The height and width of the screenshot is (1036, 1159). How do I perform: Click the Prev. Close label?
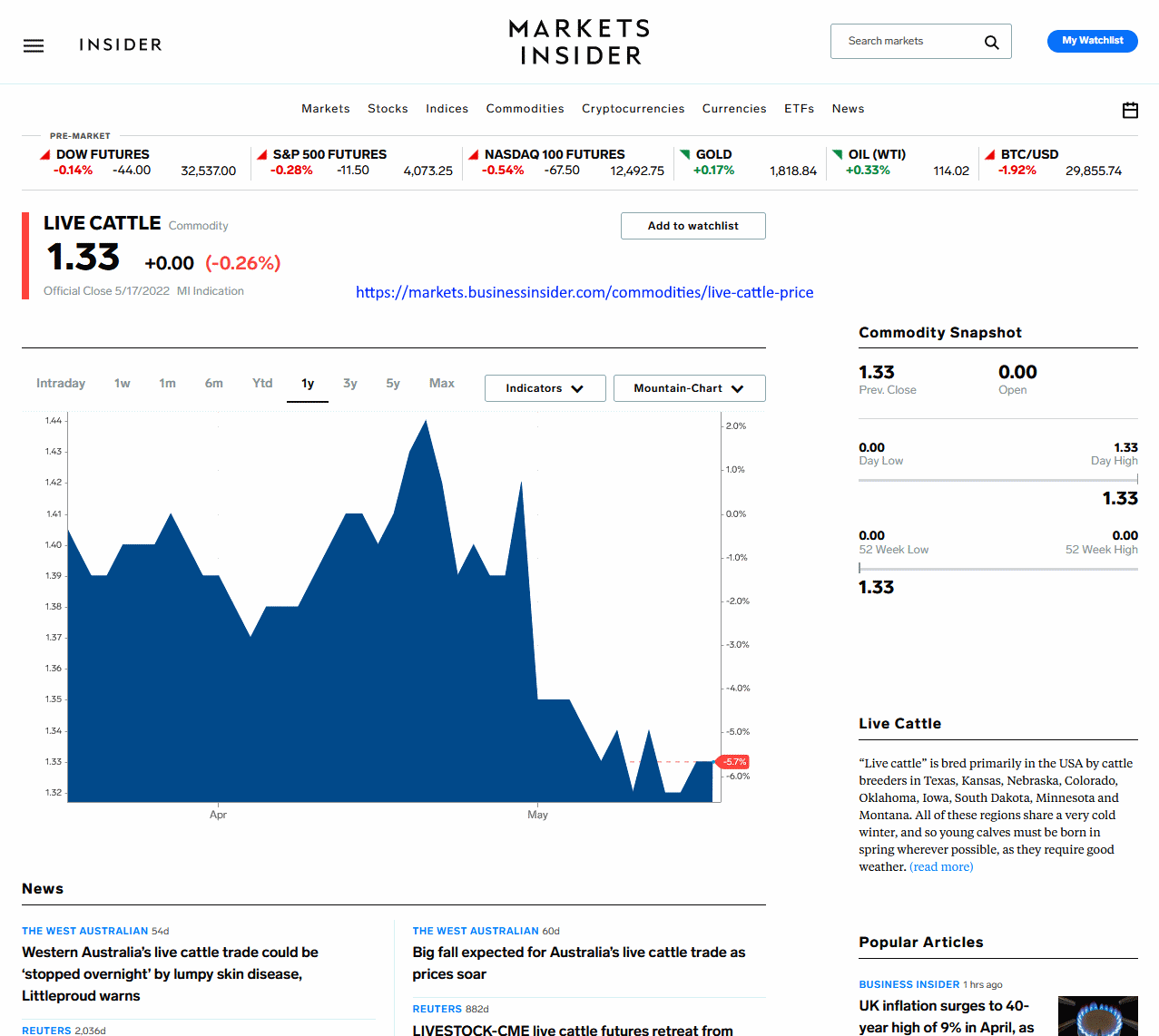coord(887,390)
